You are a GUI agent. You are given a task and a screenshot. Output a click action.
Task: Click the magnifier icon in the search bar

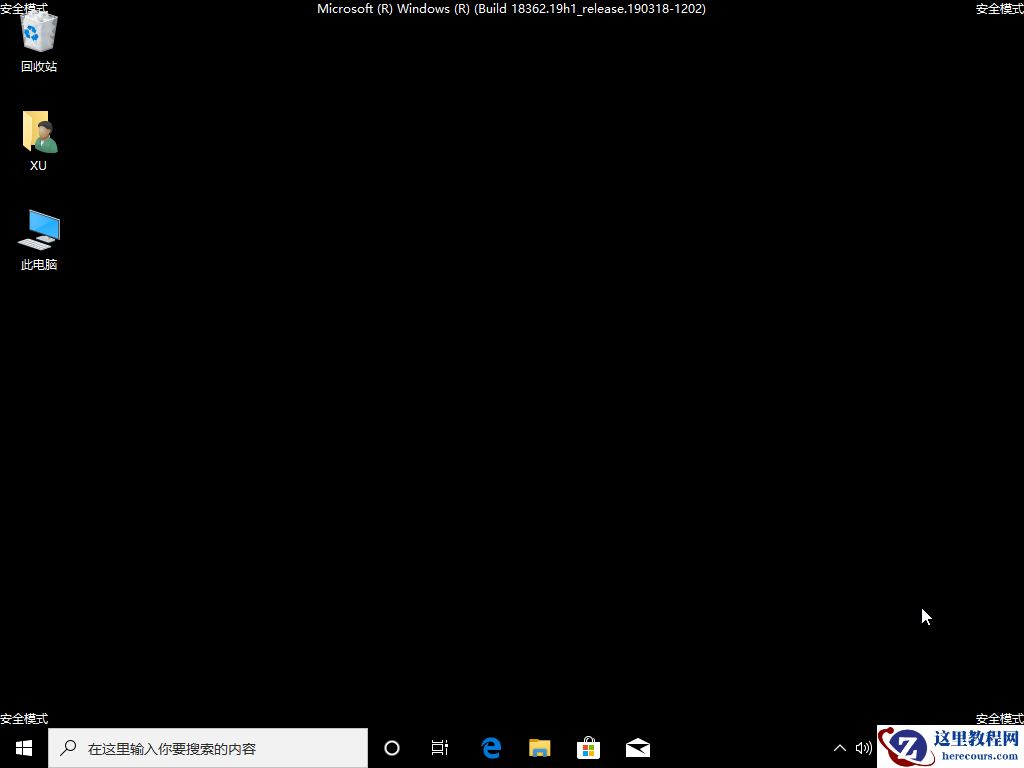click(x=68, y=747)
